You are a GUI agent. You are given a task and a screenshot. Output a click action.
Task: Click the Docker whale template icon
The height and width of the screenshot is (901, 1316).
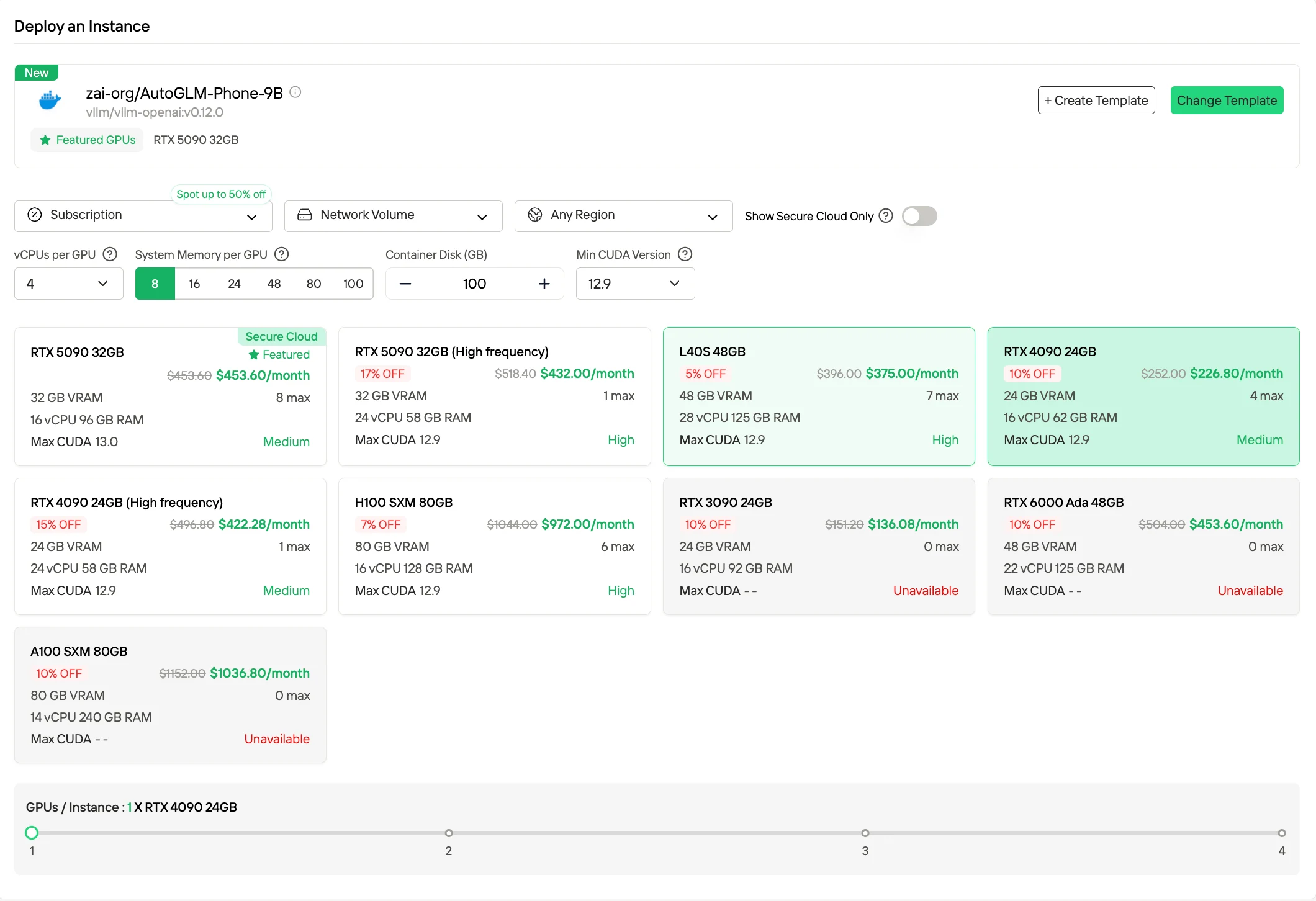tap(50, 100)
